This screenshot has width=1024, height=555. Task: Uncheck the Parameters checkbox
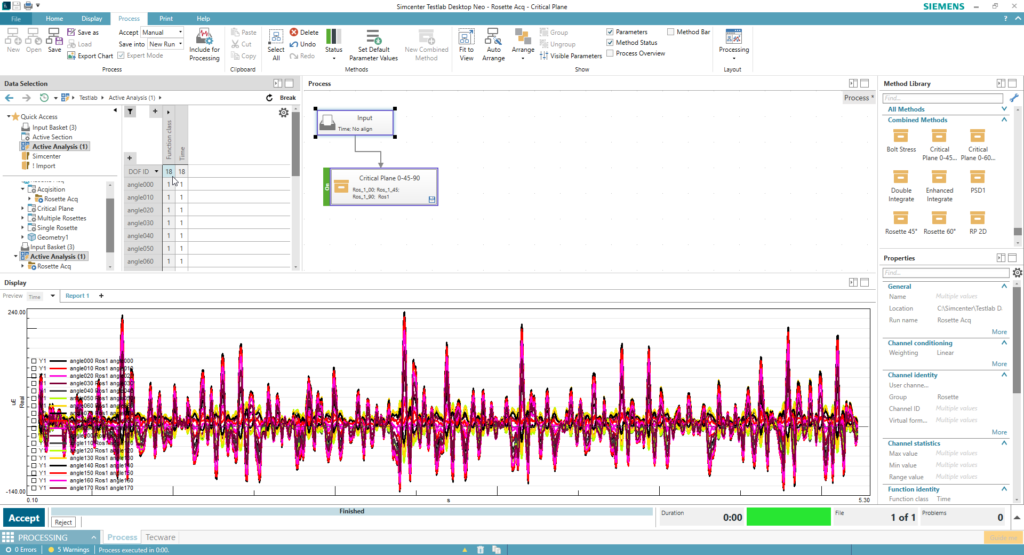pos(611,31)
